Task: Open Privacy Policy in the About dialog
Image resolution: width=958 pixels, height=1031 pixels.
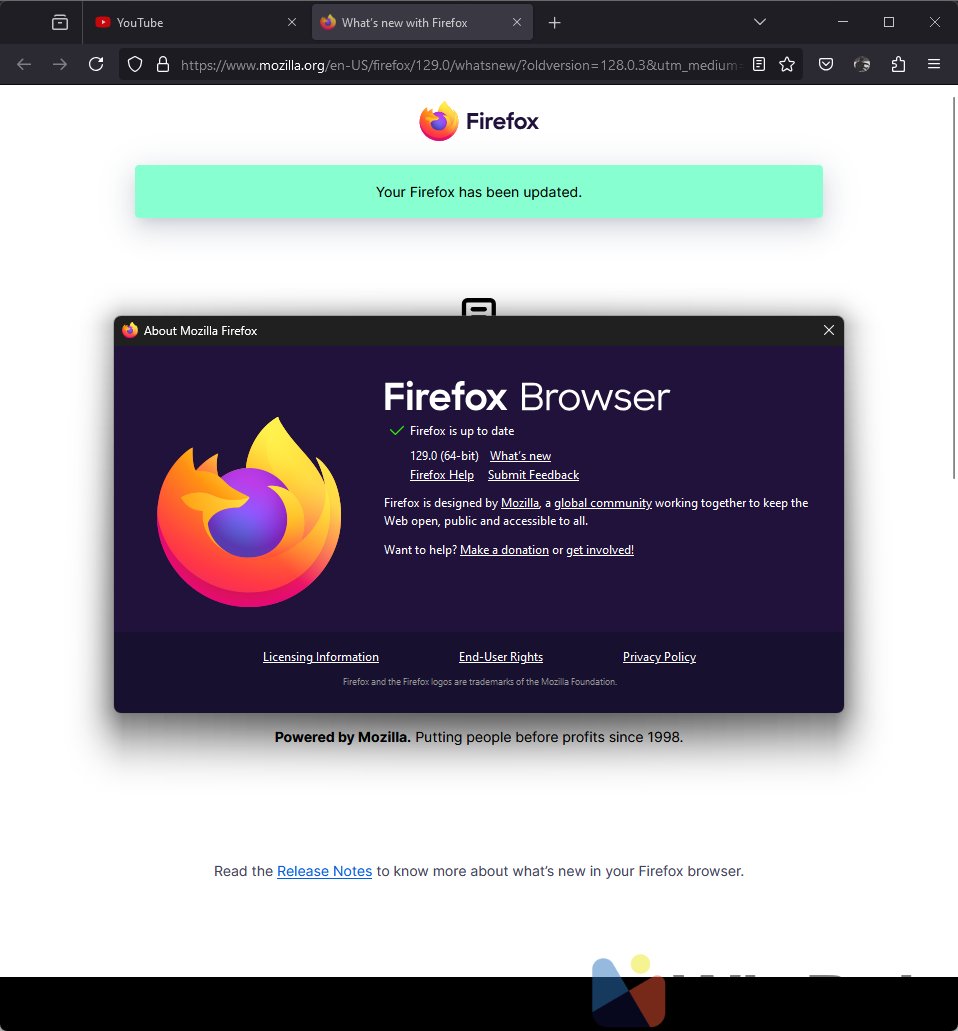Action: pyautogui.click(x=659, y=657)
